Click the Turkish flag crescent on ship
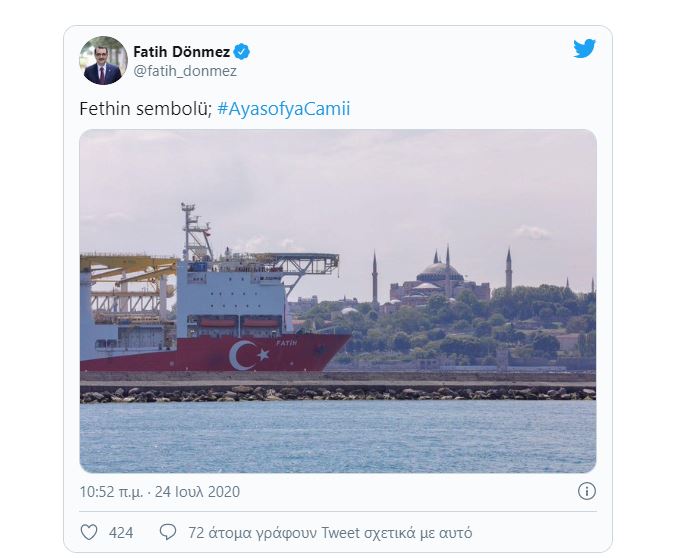The image size is (685, 558). click(243, 355)
